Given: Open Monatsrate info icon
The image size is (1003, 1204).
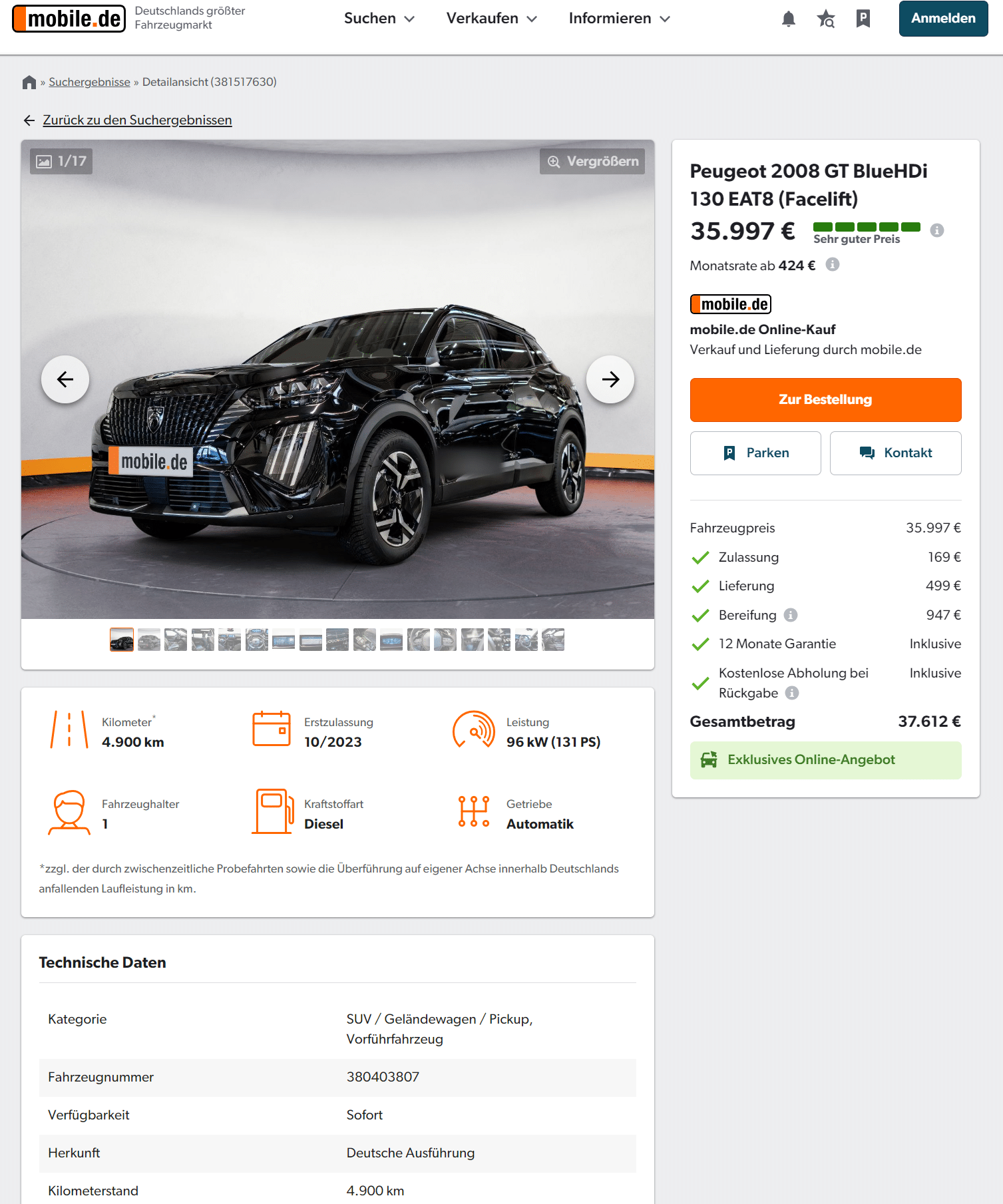Looking at the screenshot, I should tap(833, 265).
